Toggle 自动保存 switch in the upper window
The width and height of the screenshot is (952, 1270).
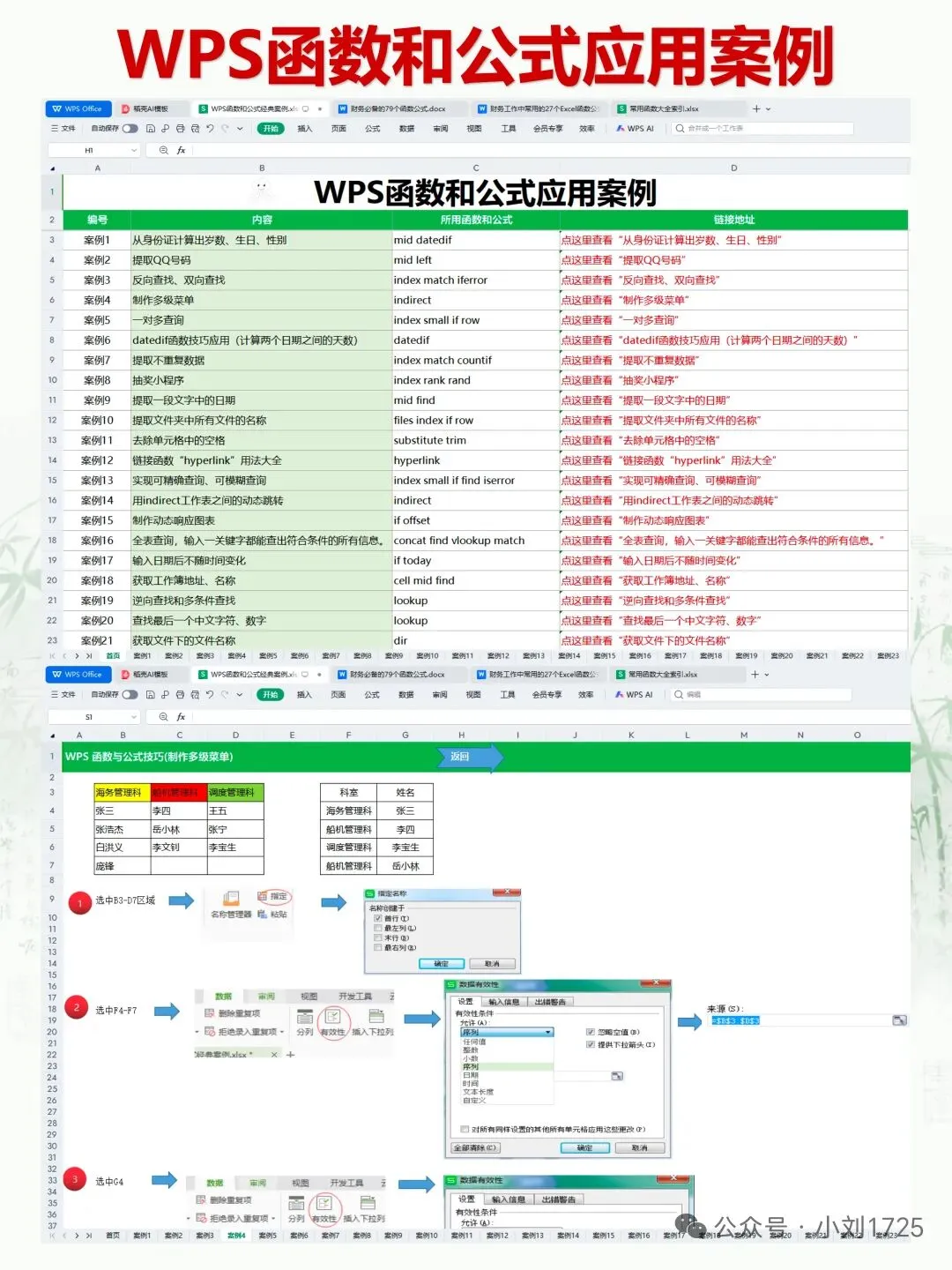130,129
